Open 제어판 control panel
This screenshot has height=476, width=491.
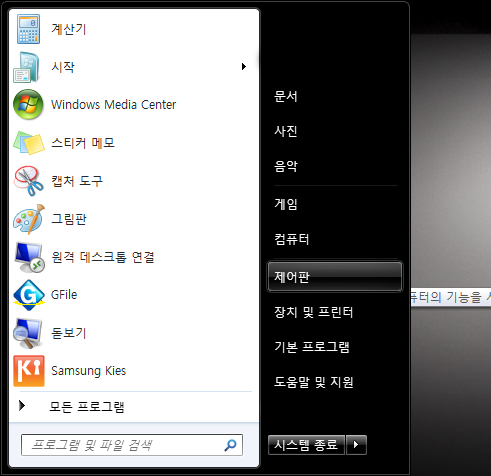335,277
